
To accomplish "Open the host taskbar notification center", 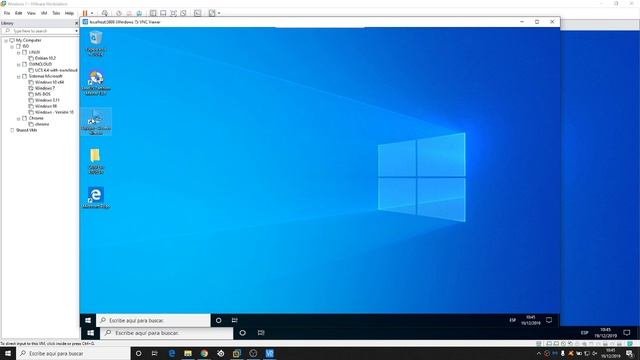I will pos(630,353).
